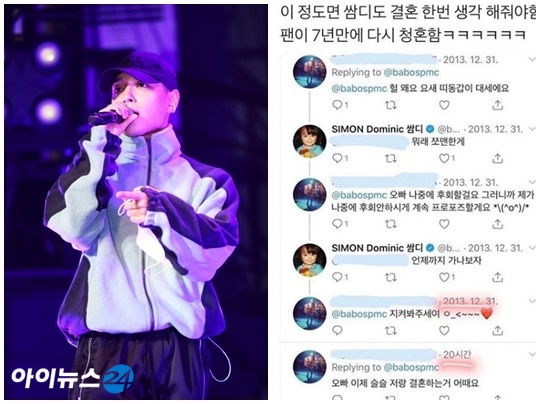
Task: View the rapper concert photo
Action: point(136,202)
